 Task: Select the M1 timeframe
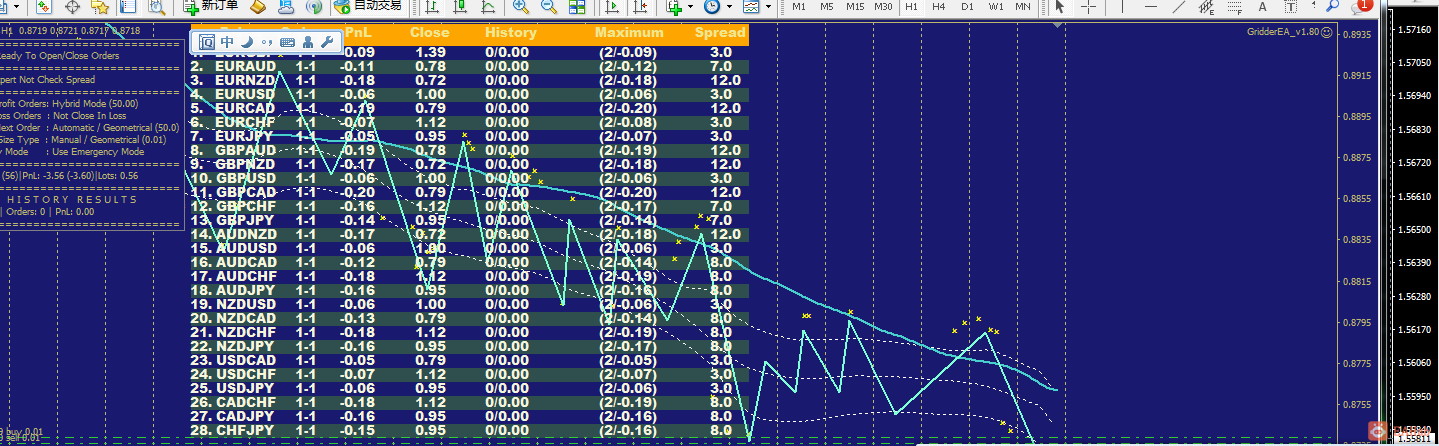tap(799, 6)
